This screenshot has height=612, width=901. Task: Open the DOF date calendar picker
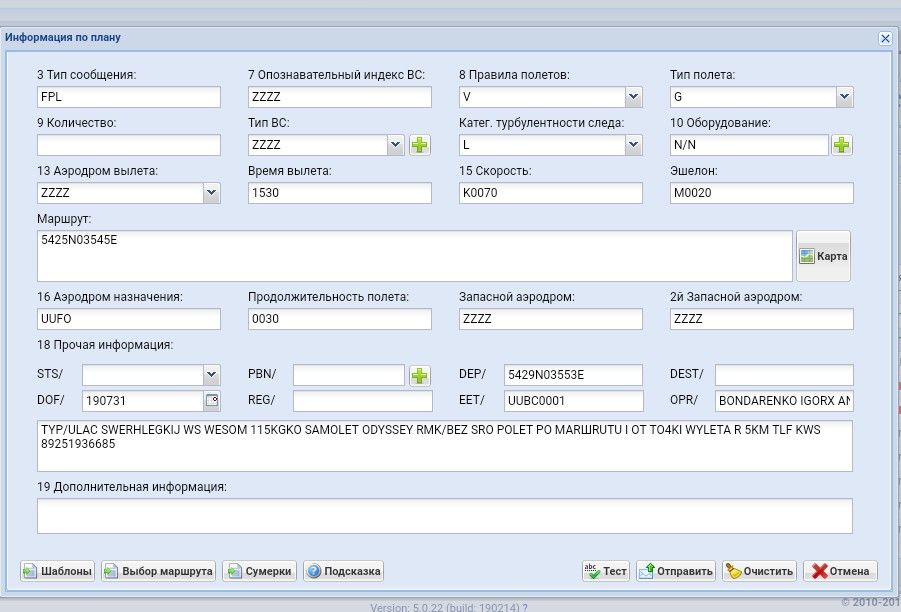click(x=211, y=401)
